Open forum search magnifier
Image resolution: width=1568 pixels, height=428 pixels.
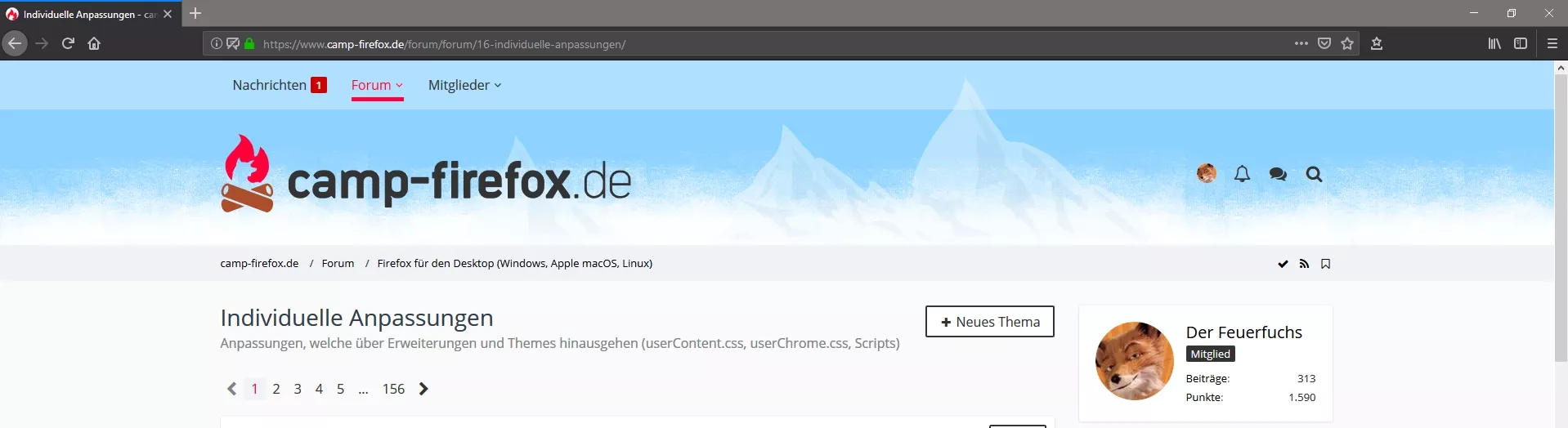[1314, 174]
